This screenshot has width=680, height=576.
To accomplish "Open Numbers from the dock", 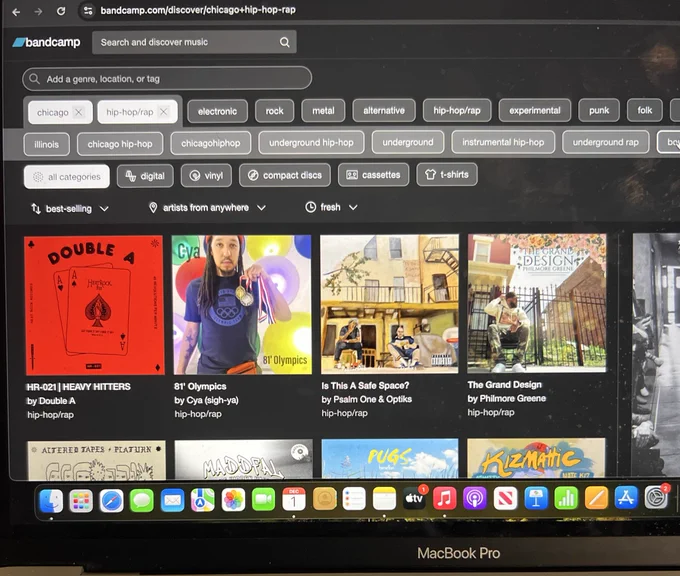I will [x=566, y=497].
